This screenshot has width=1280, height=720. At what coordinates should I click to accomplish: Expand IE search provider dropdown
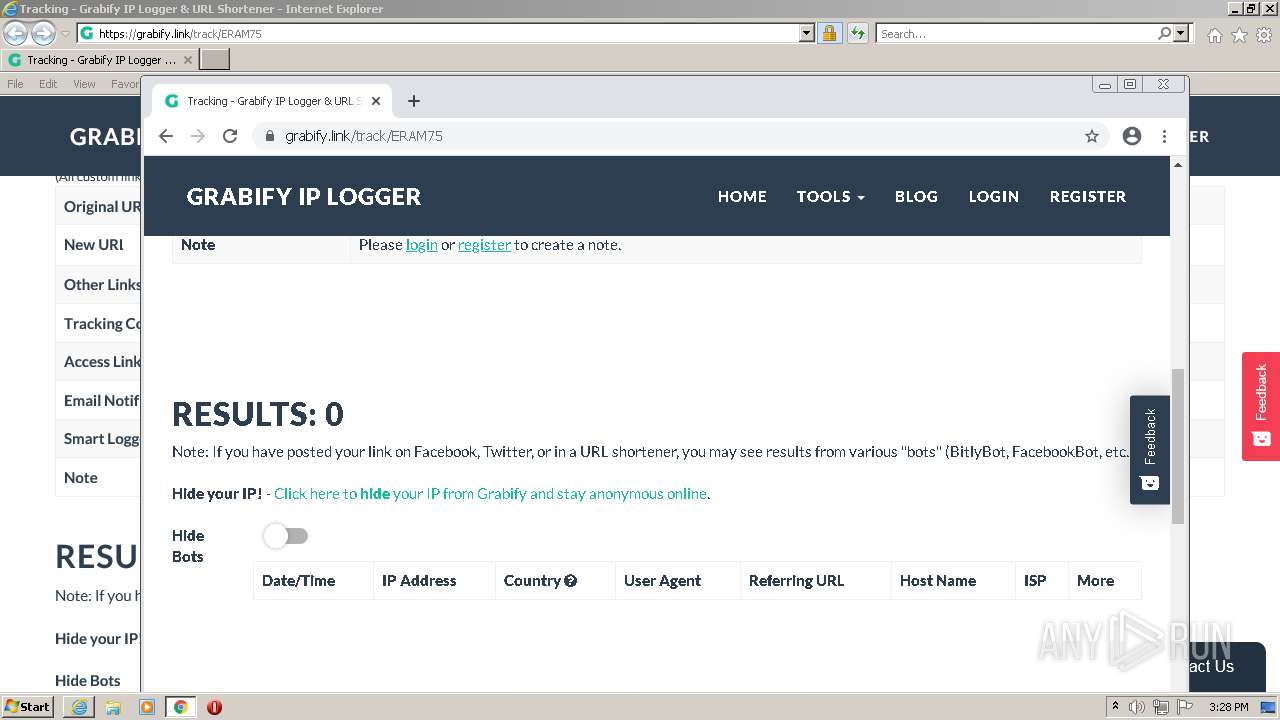(1181, 33)
